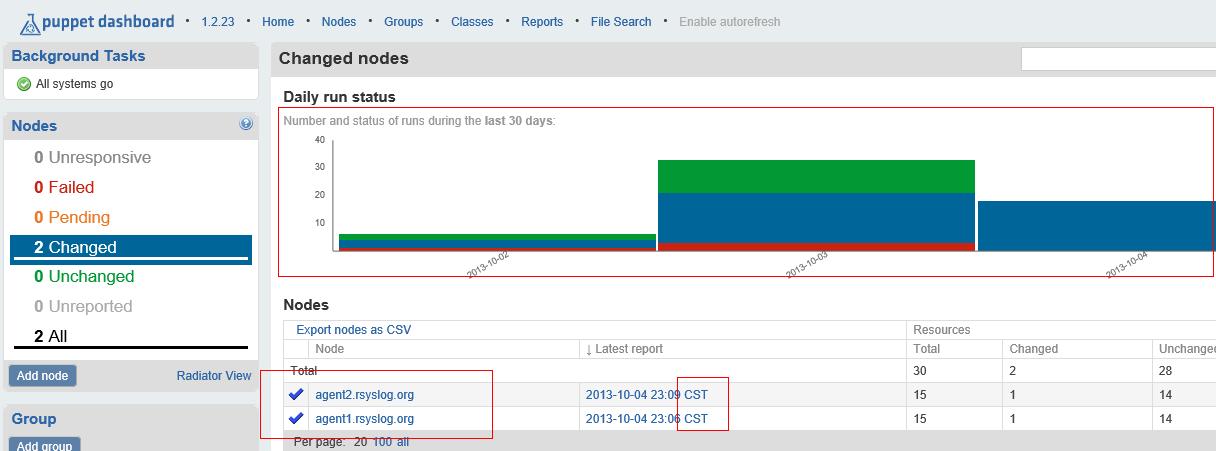Open the Nodes help question mark icon

246,125
